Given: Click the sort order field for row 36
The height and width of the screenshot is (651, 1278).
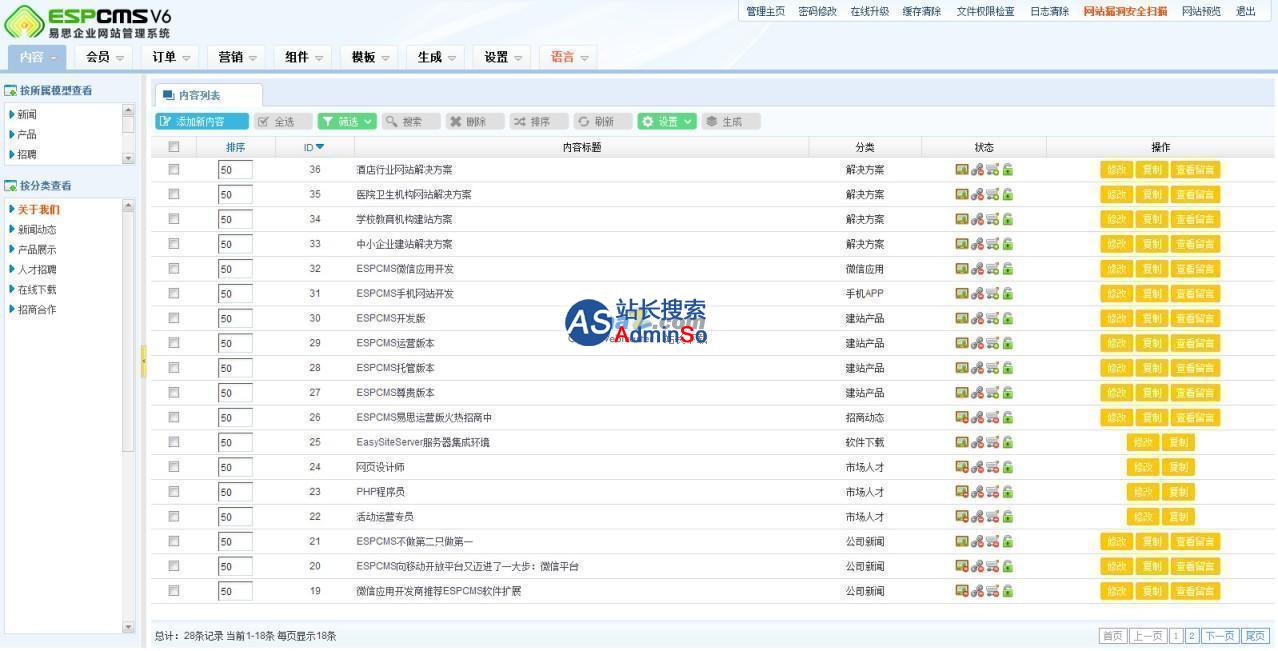Looking at the screenshot, I should pos(235,170).
